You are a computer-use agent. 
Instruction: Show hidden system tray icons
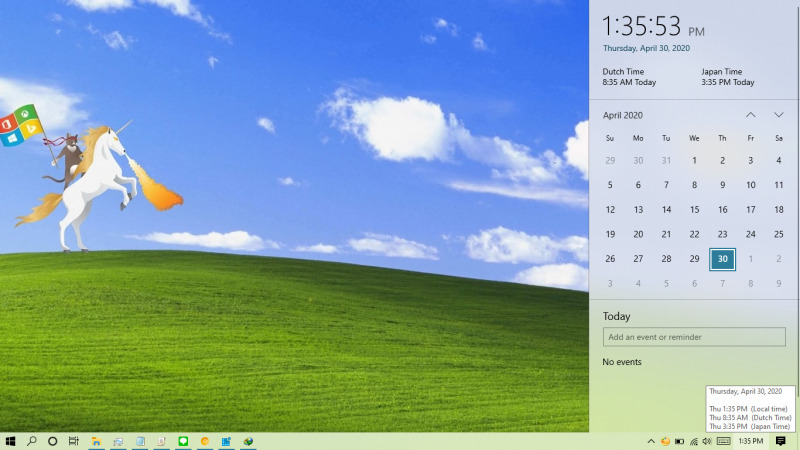651,441
